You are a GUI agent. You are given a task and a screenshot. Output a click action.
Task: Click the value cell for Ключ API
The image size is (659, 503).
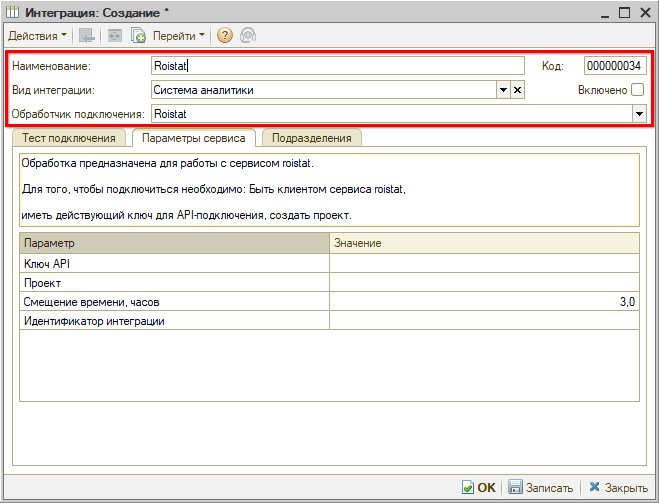pyautogui.click(x=485, y=263)
